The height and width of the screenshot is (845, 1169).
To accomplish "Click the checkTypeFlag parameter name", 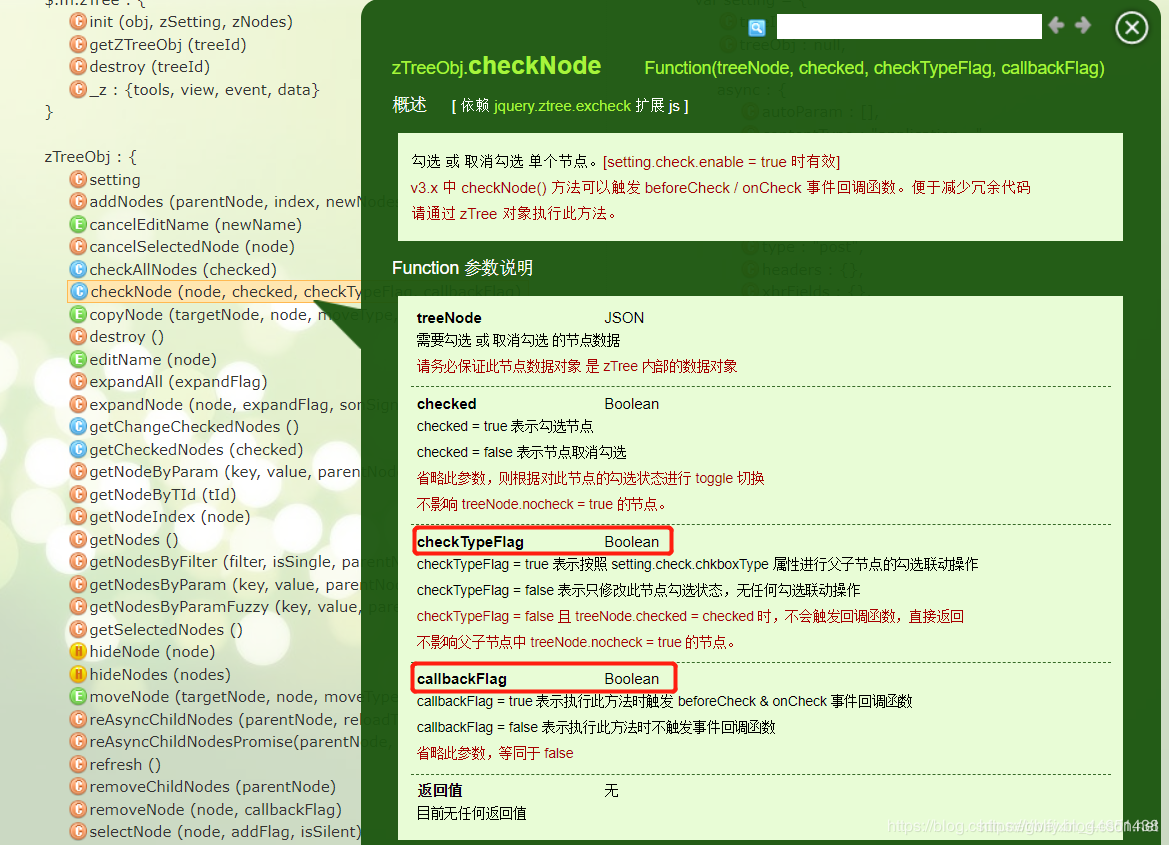I will [x=470, y=541].
